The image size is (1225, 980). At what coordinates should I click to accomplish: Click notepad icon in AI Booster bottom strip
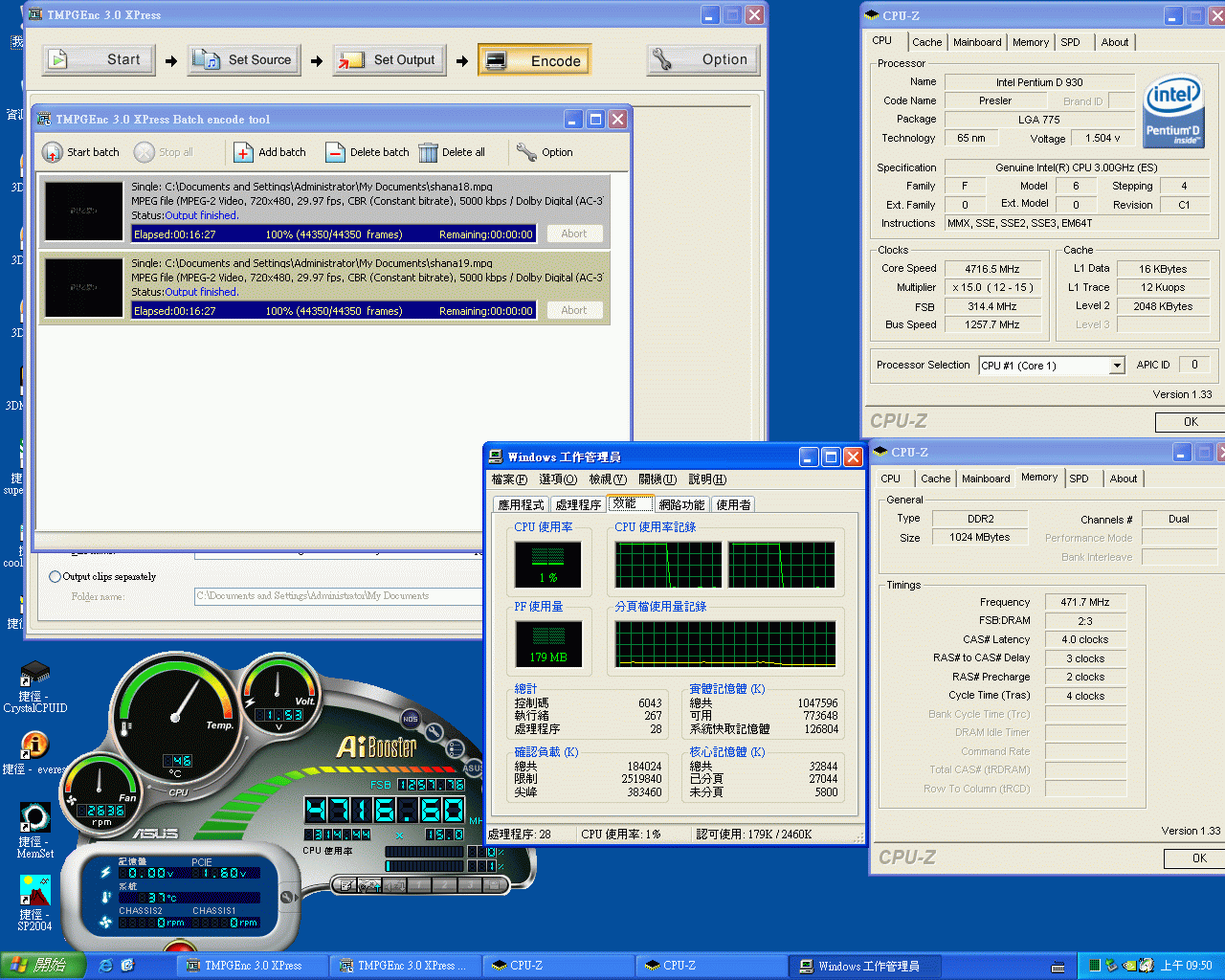(x=345, y=885)
